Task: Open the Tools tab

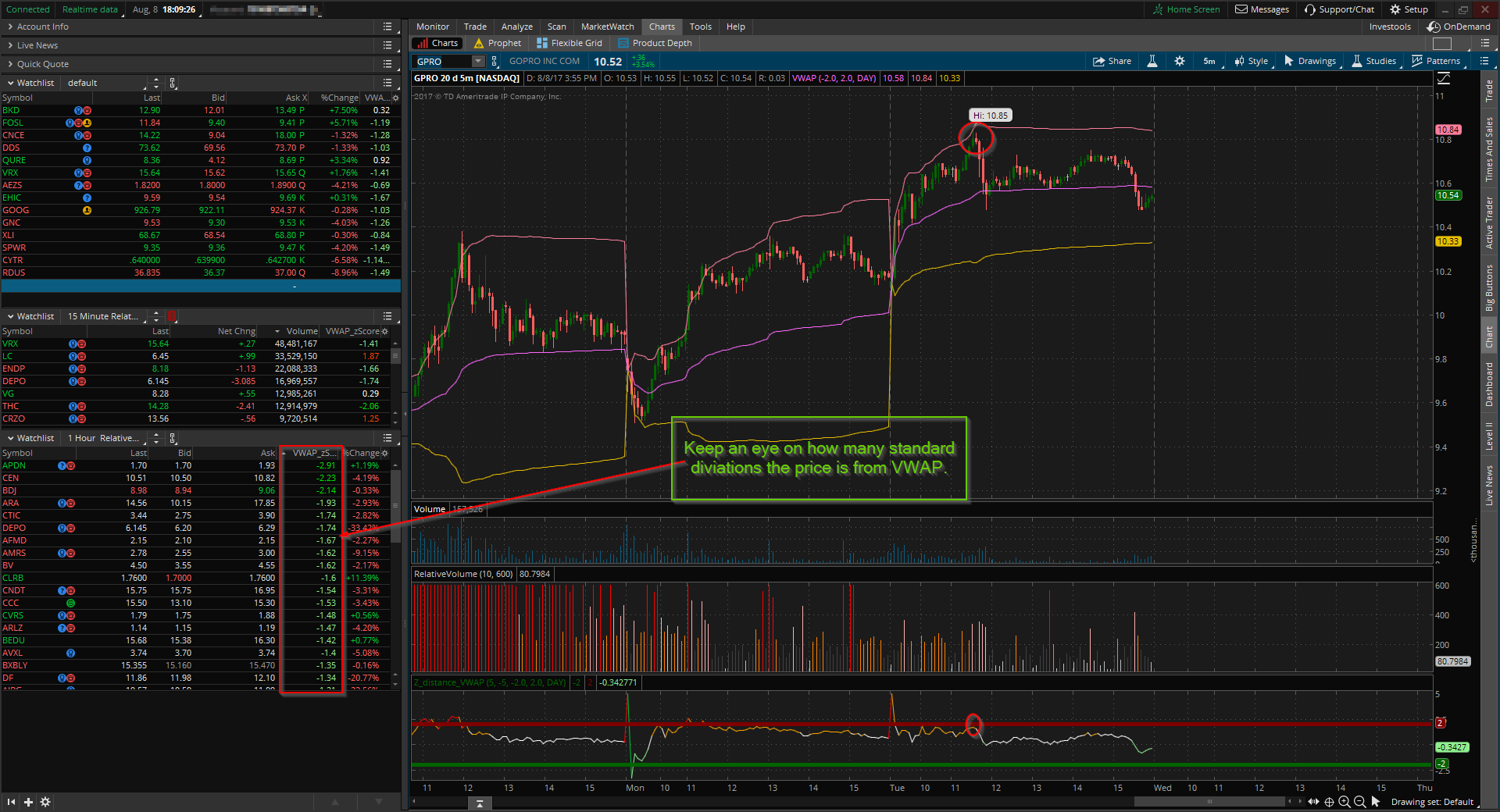Action: pyautogui.click(x=700, y=27)
